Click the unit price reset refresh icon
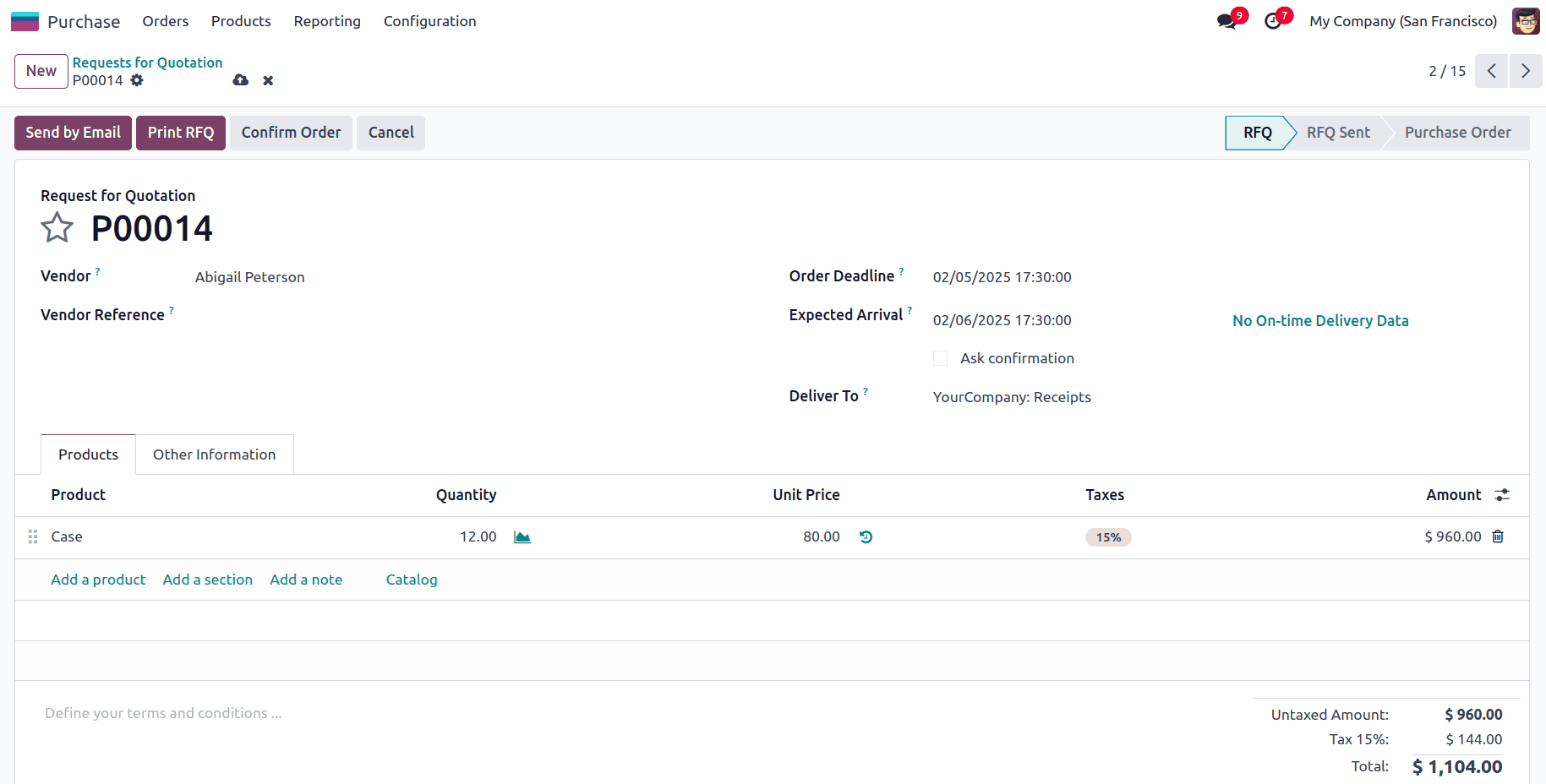 pyautogui.click(x=866, y=537)
